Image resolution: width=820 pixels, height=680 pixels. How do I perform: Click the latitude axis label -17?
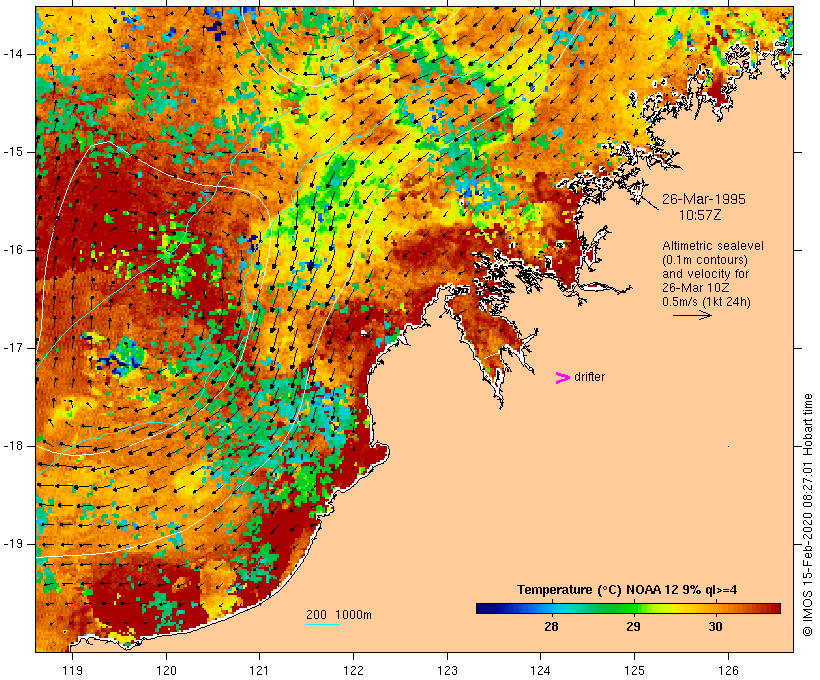point(12,348)
